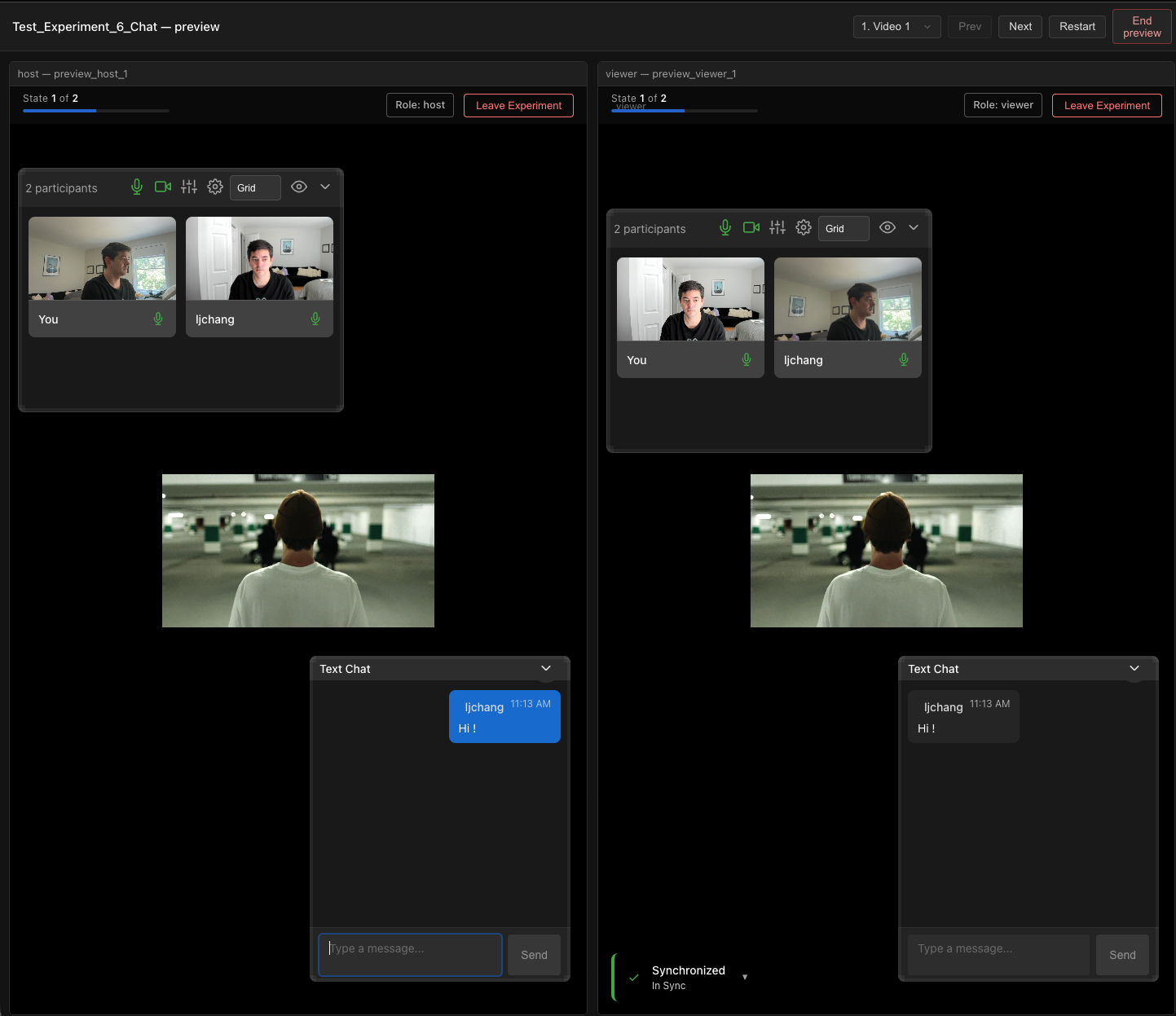Select viewer's ljchang video thumbnail
The width and height of the screenshot is (1176, 1016).
coord(848,299)
